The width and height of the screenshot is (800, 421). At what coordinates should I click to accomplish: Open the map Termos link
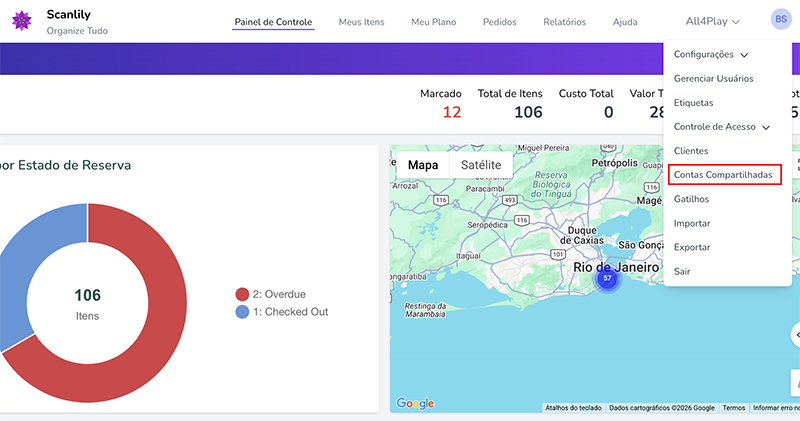[x=734, y=408]
